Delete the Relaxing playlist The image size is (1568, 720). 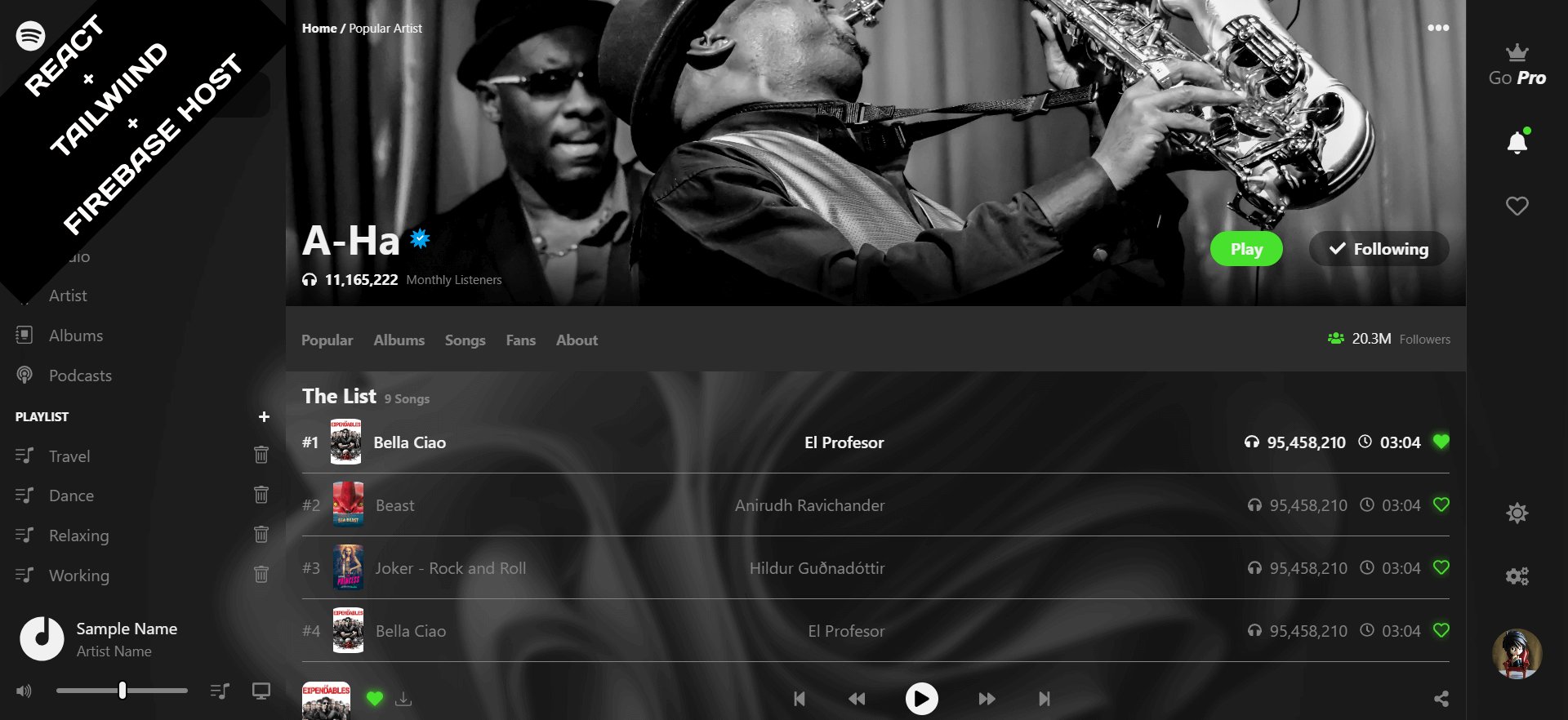pyautogui.click(x=261, y=534)
